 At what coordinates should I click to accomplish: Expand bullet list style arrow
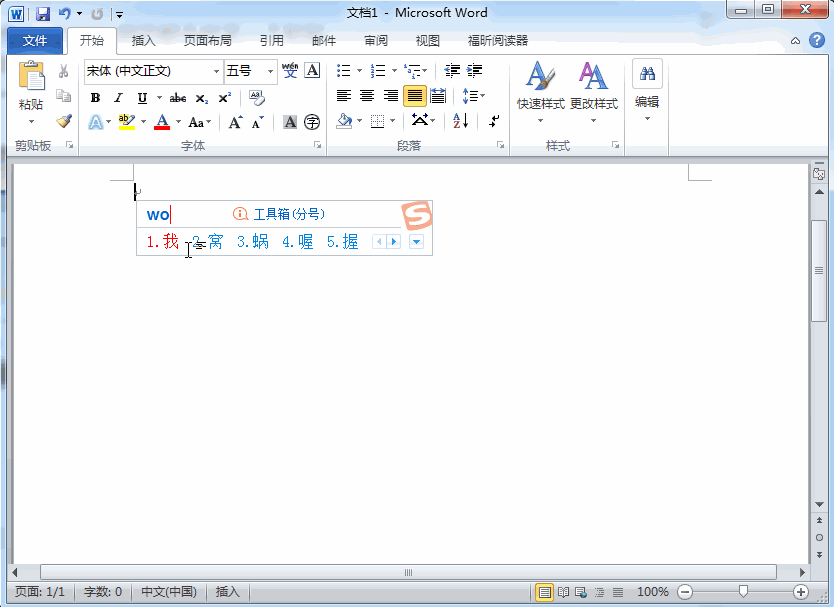click(x=360, y=70)
